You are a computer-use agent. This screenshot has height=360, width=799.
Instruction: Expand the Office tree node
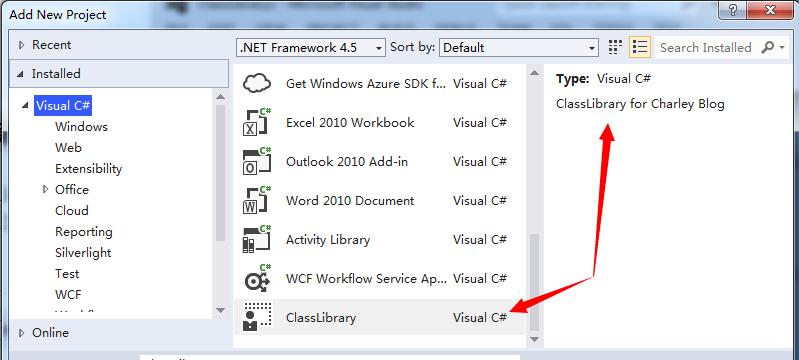tap(46, 189)
